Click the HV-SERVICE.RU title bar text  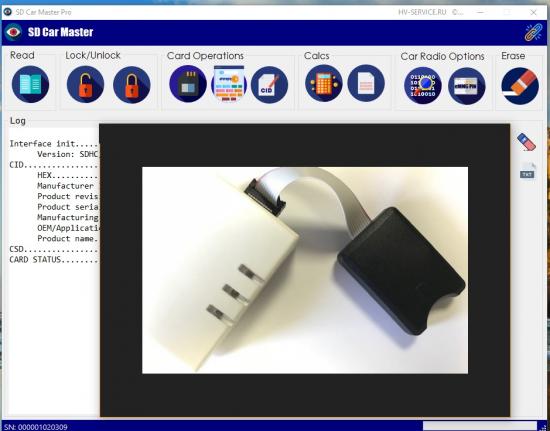click(x=422, y=12)
